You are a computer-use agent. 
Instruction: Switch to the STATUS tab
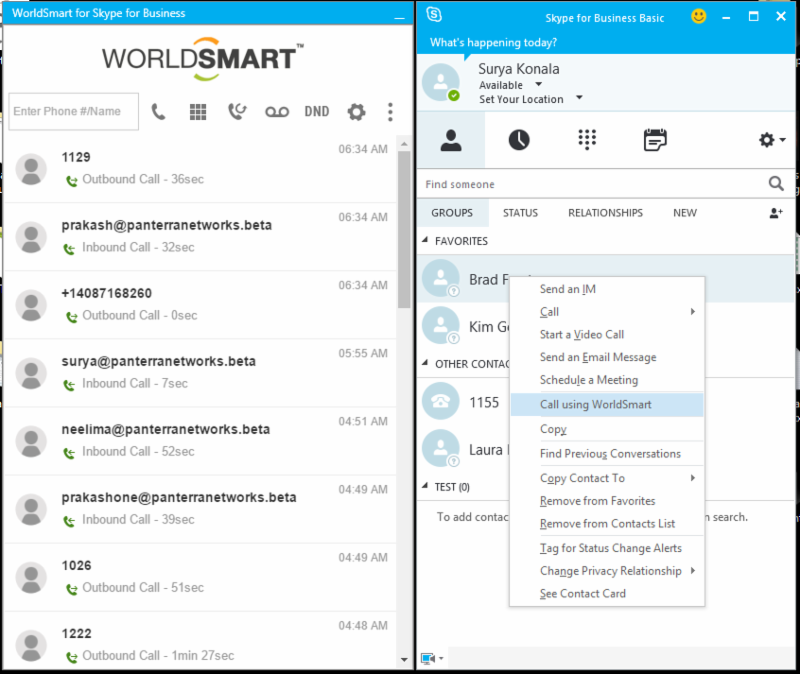click(520, 213)
